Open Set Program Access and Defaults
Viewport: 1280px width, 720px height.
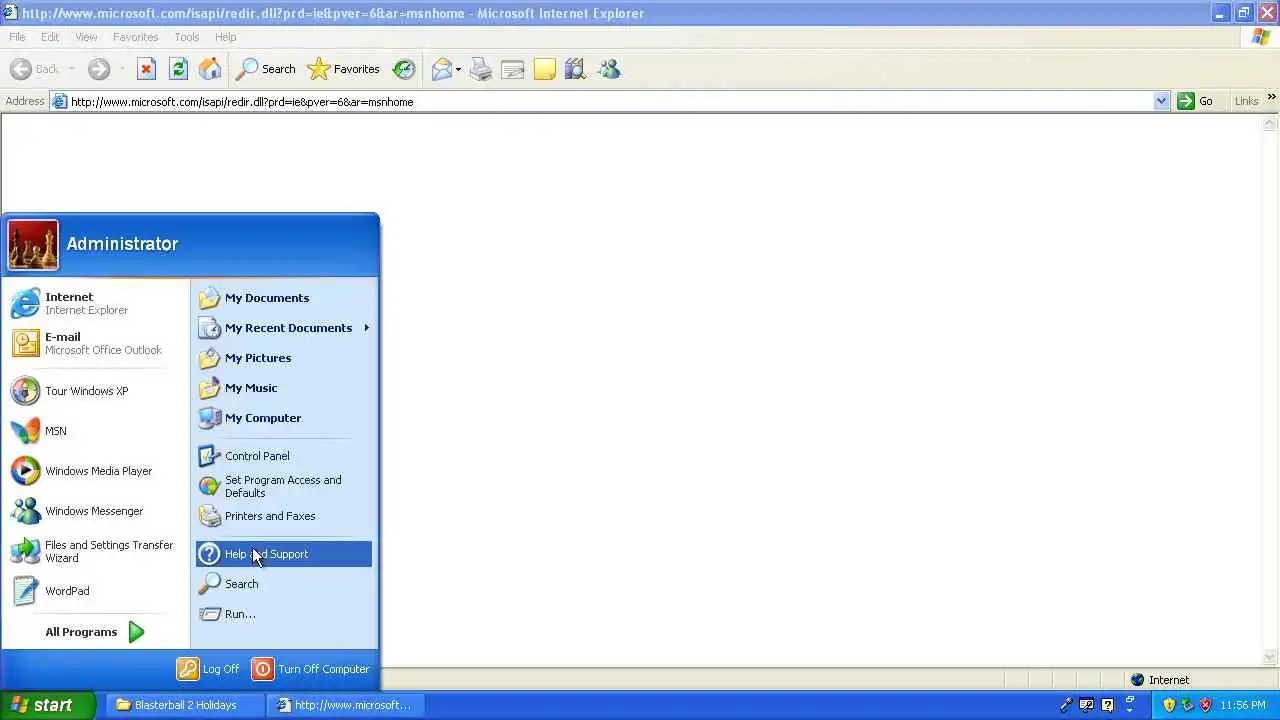coord(284,486)
